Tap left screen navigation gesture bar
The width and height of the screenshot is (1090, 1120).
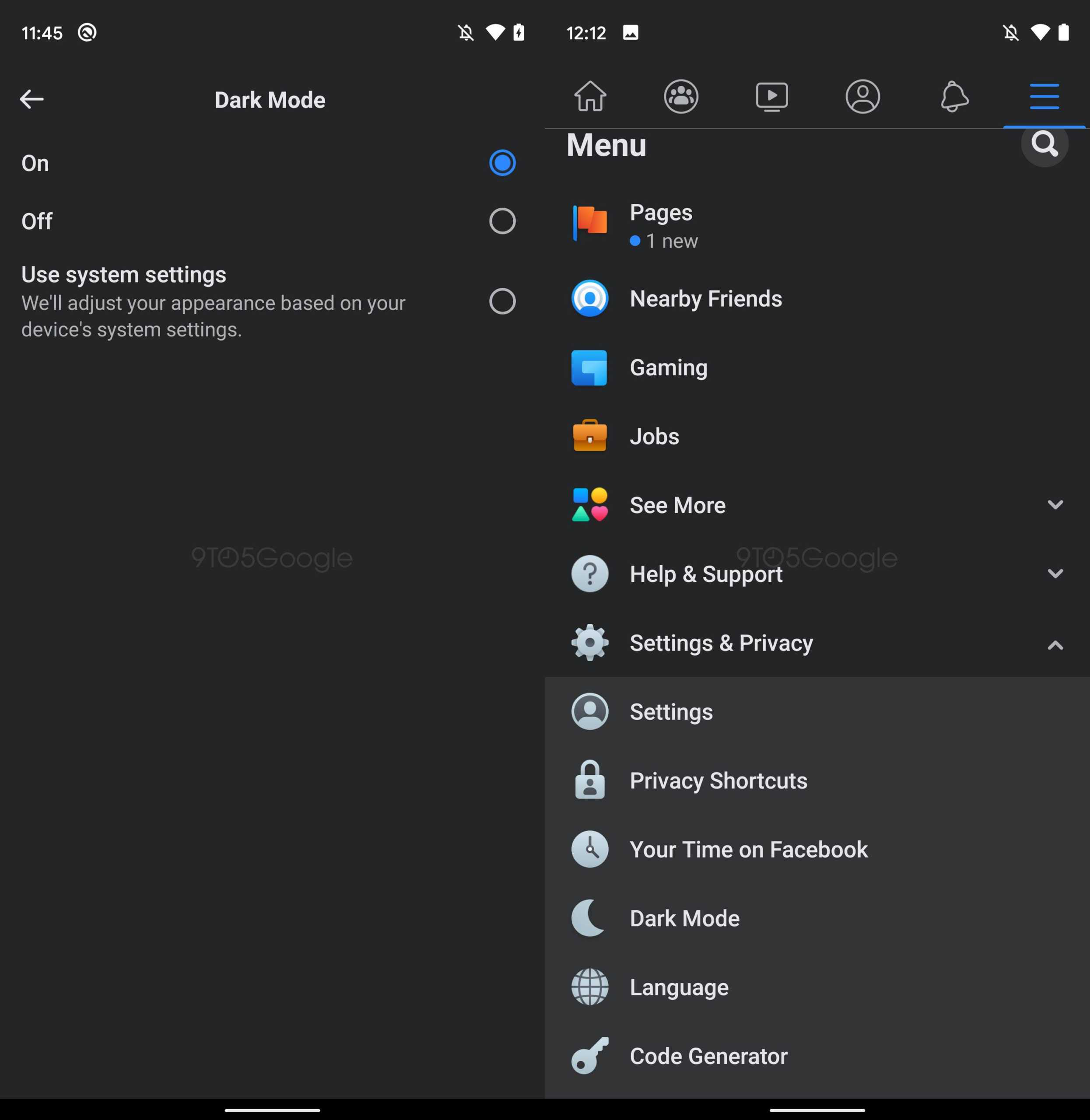272,1110
